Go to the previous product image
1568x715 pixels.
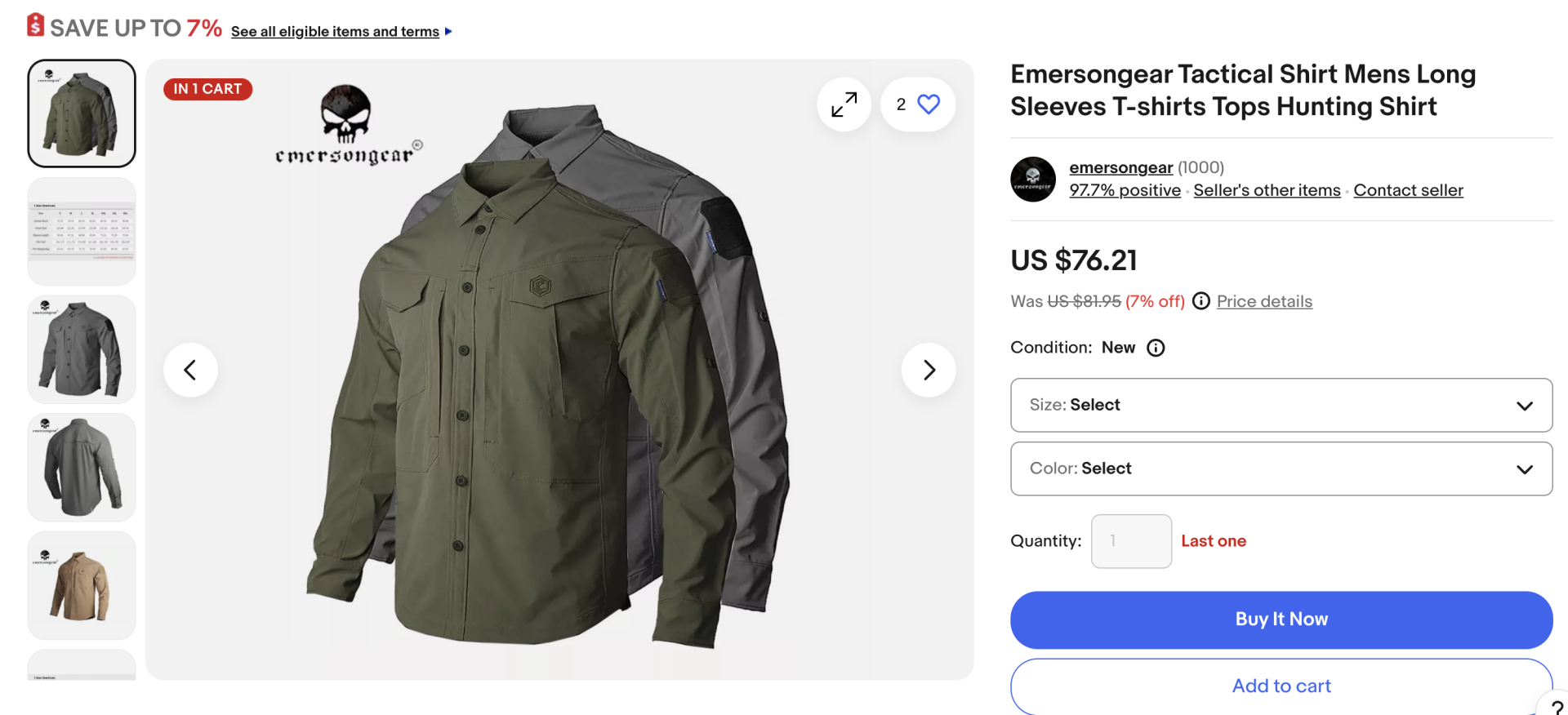click(190, 371)
